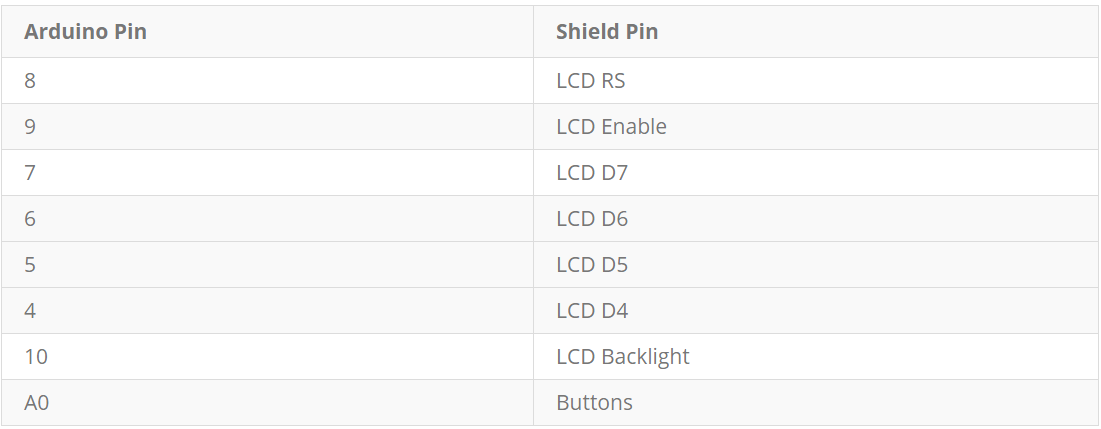The height and width of the screenshot is (429, 1101).
Task: Select the LCD D6 cell
Action: pos(592,219)
